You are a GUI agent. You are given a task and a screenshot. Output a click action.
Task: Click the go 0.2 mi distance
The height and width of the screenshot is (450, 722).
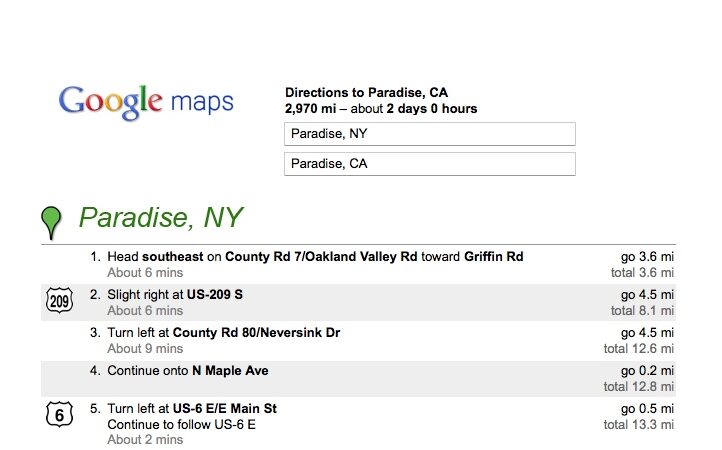point(647,371)
